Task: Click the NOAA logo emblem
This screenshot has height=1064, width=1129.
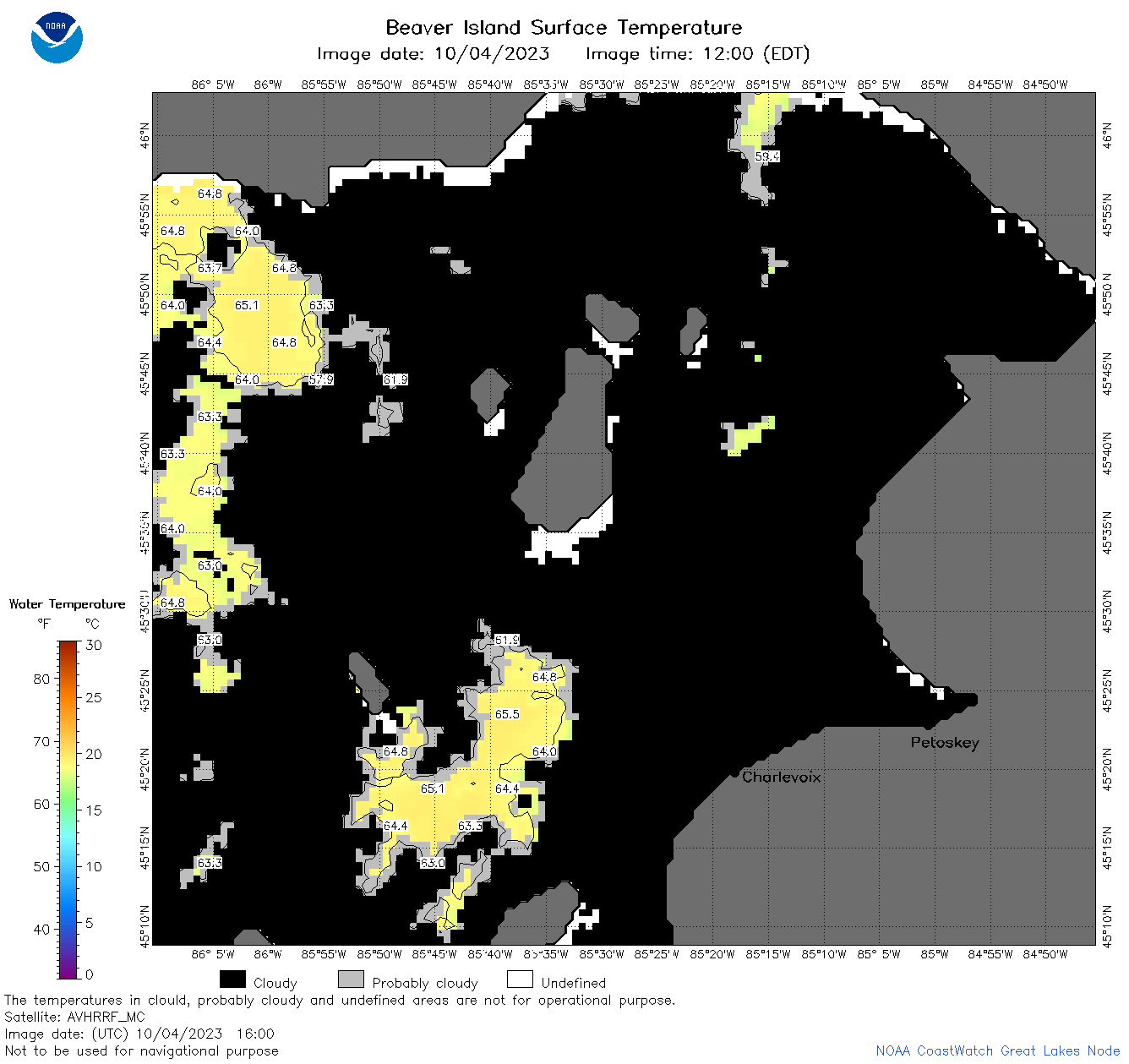Action: coord(57,38)
